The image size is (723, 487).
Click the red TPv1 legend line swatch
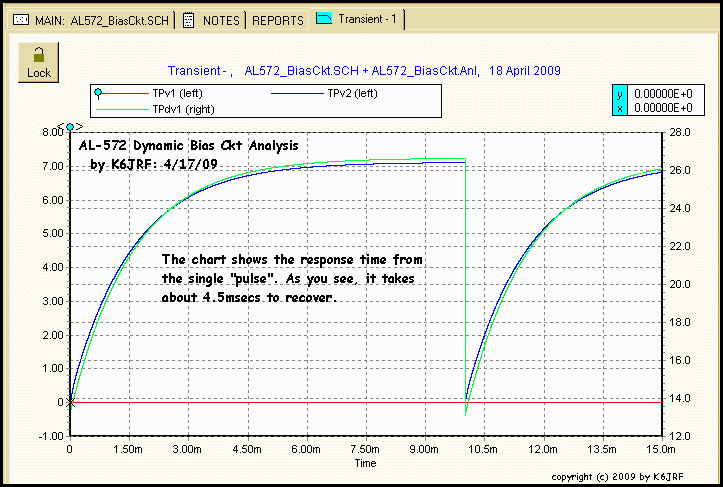click(x=125, y=94)
